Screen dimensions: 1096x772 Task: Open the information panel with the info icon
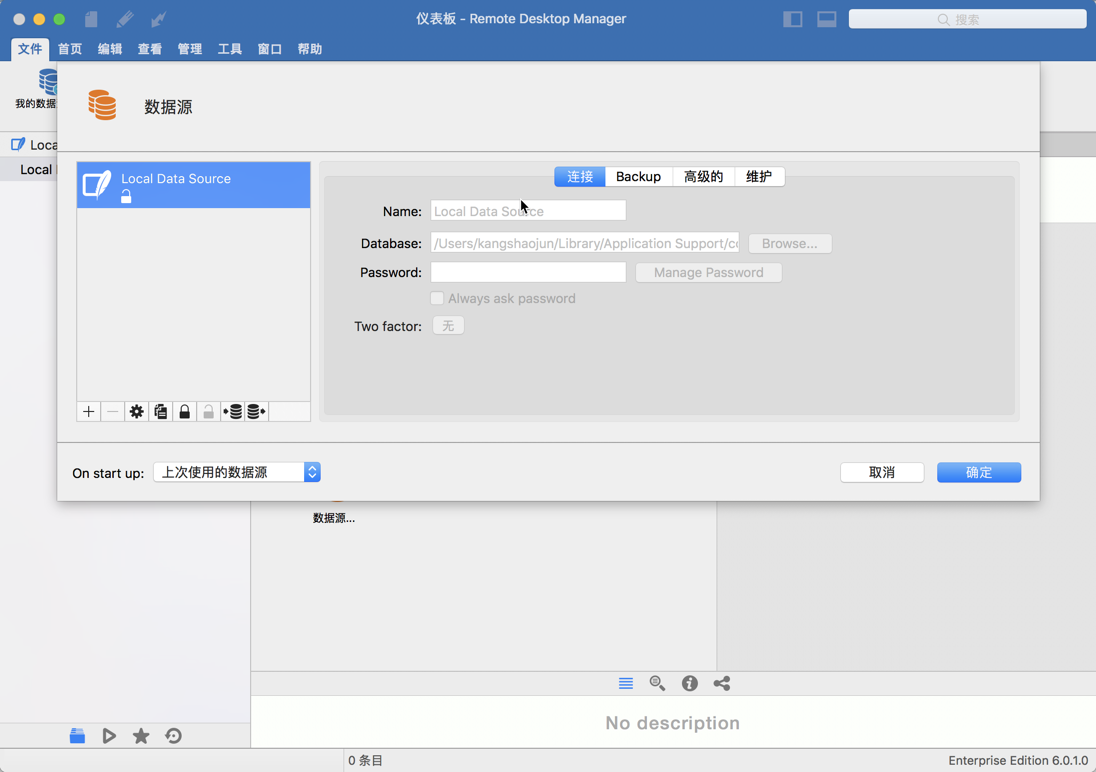coord(689,683)
